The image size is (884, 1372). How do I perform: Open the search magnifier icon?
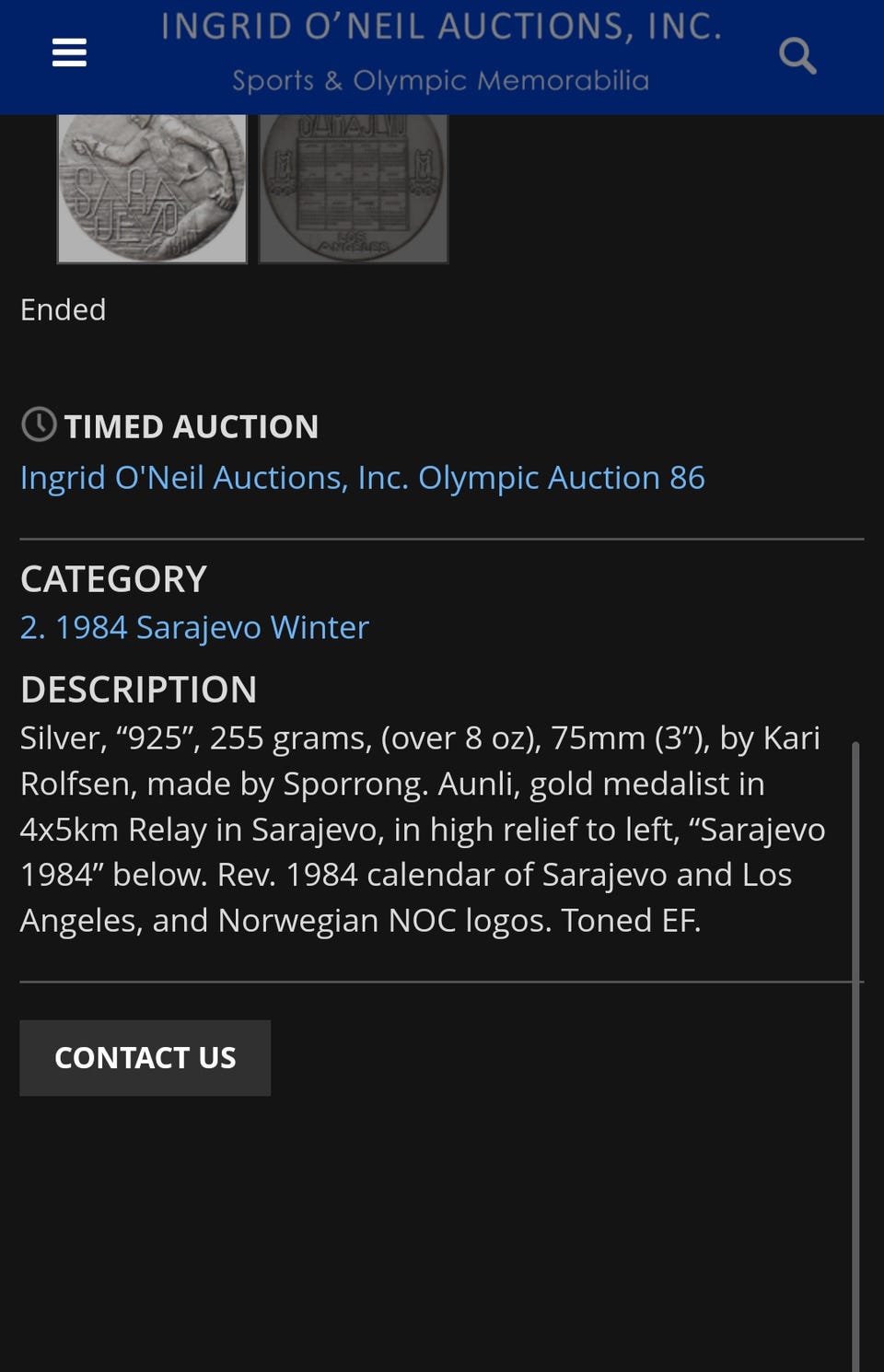(797, 55)
